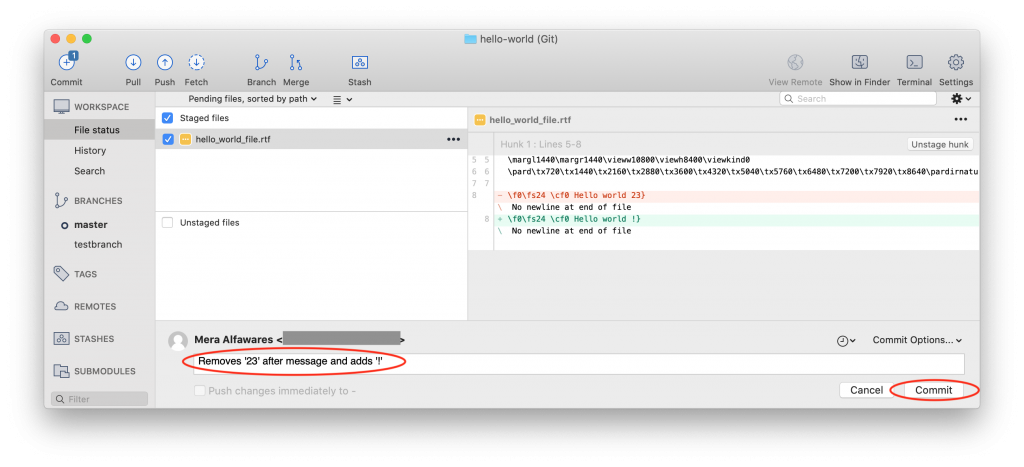Uncheck the Staged files checkbox
Screen dimensions: 1024x467
(168, 118)
